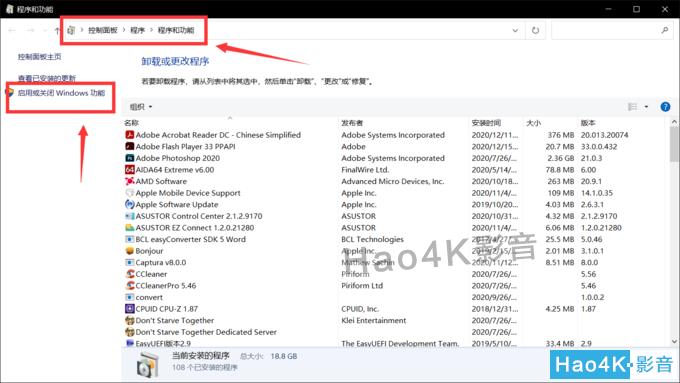The image size is (680, 383).
Task: Select the Piriform Ltd publisher cell
Action: click(x=362, y=285)
